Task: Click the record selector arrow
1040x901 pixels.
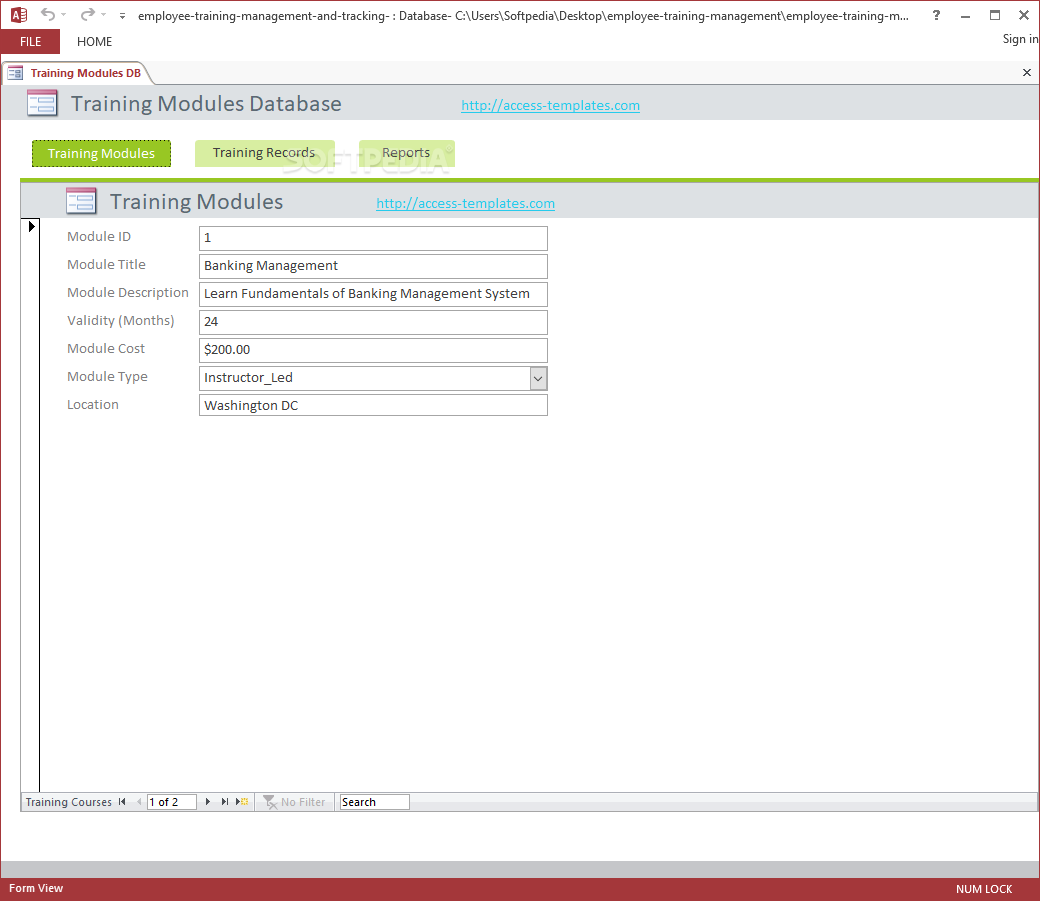Action: pyautogui.click(x=31, y=226)
